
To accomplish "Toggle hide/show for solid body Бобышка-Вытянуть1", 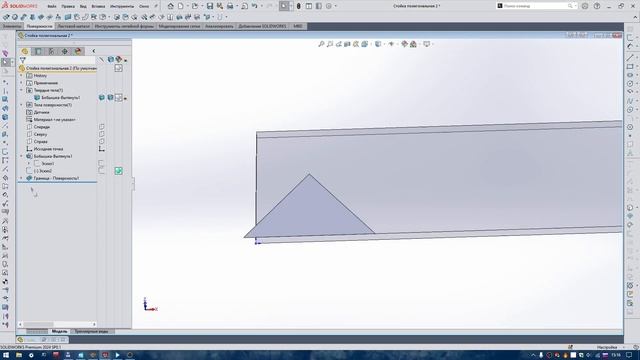I will pyautogui.click(x=102, y=98).
